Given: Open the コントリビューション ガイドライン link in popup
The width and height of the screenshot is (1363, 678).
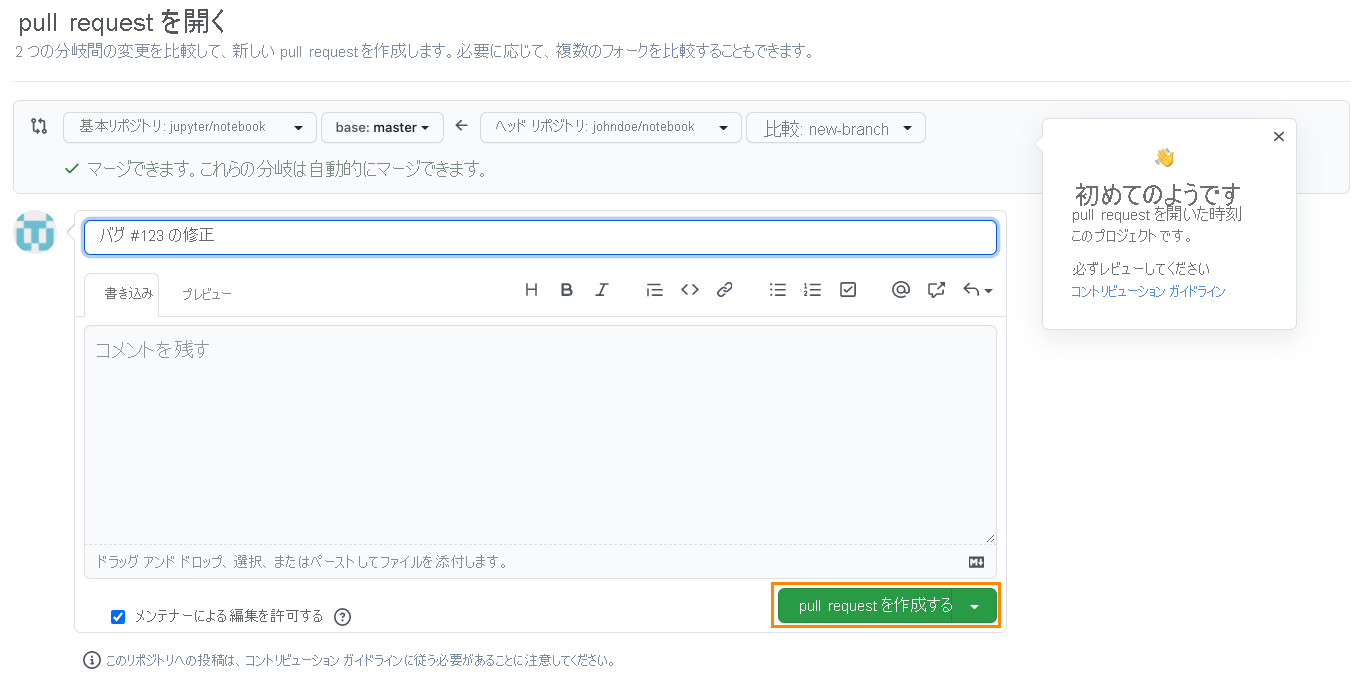Looking at the screenshot, I should [1148, 291].
